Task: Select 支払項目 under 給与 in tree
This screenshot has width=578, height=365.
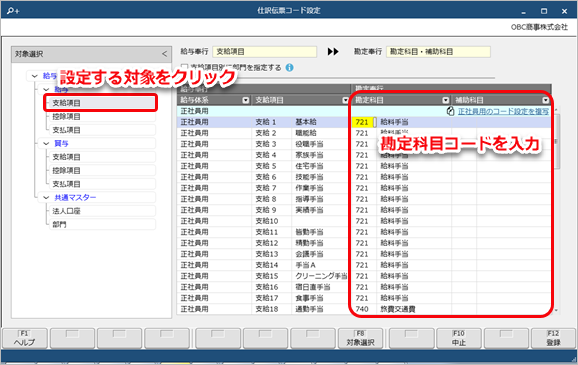Action: 102,130
